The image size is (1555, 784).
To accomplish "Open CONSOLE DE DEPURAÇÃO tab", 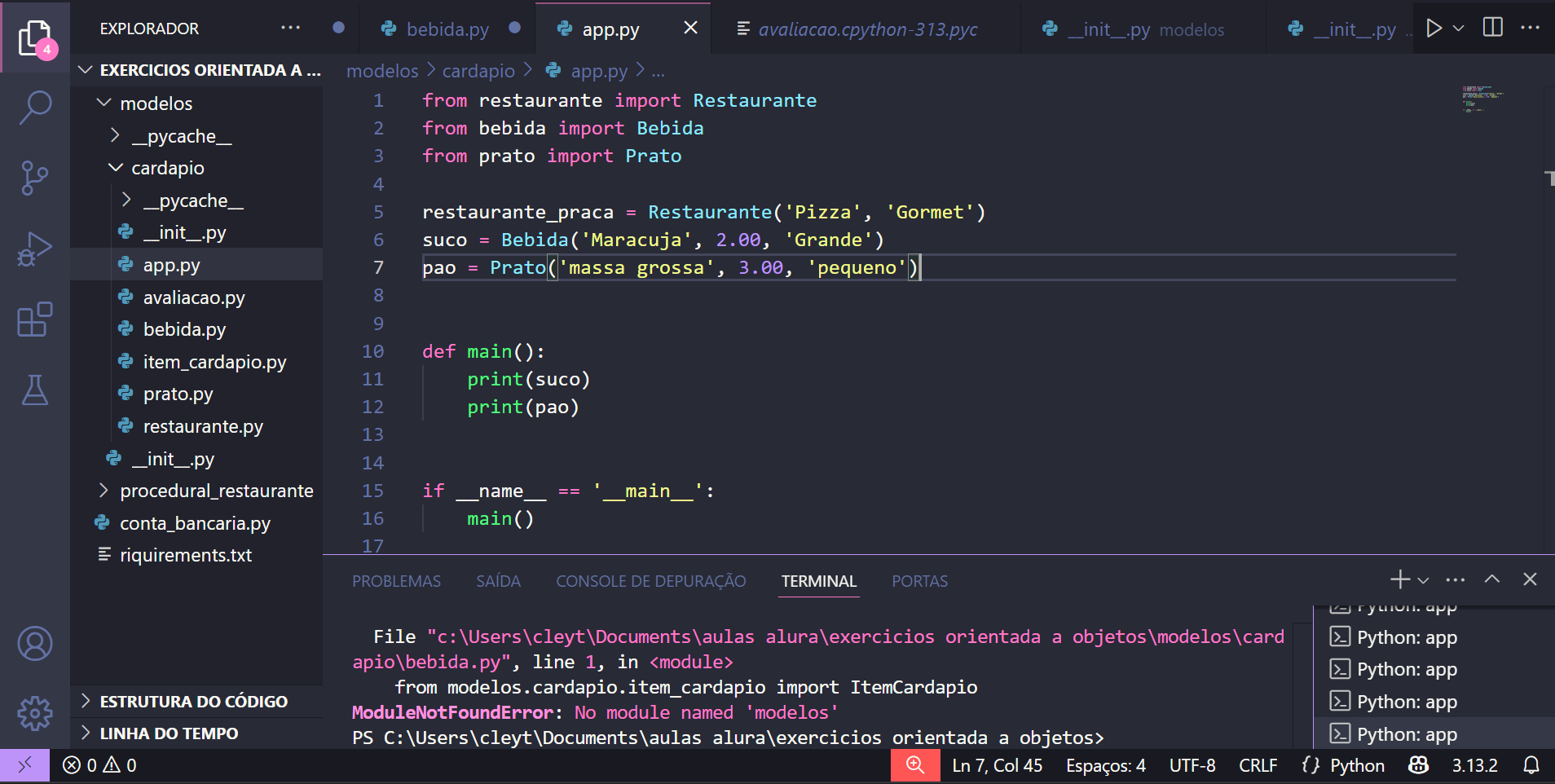I will tap(650, 581).
